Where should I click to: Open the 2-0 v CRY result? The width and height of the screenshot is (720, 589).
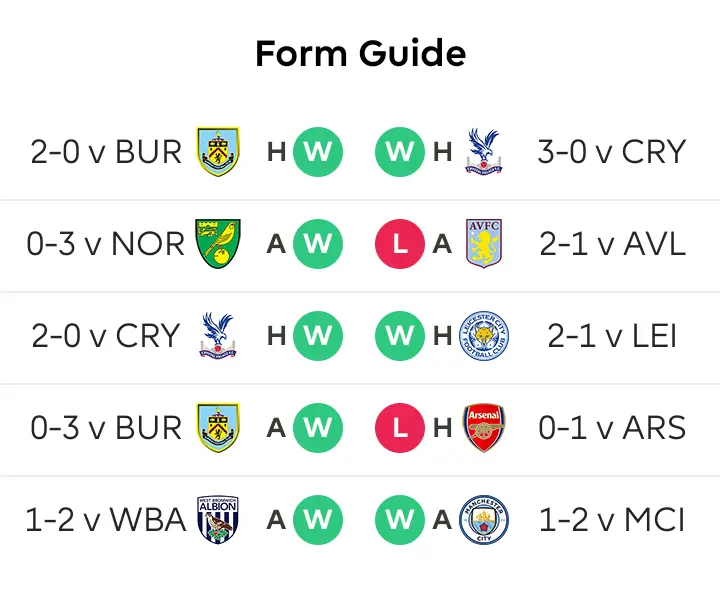coord(106,336)
